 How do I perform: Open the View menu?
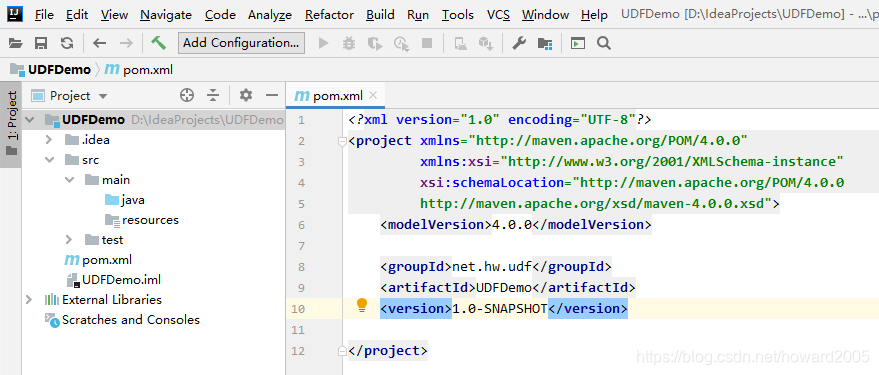pyautogui.click(x=114, y=15)
